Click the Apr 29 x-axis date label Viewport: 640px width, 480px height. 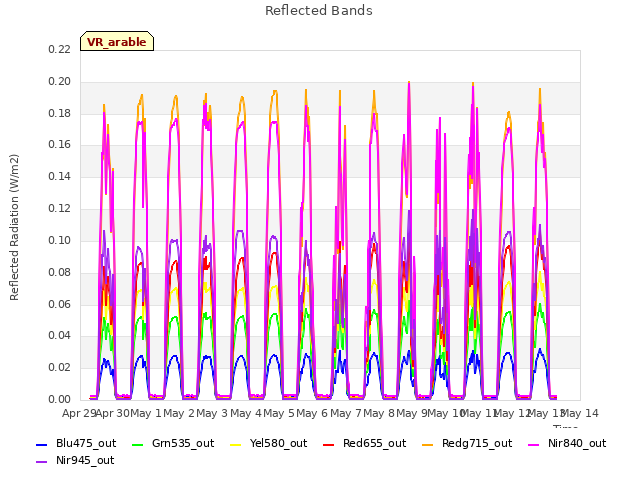coord(79,413)
